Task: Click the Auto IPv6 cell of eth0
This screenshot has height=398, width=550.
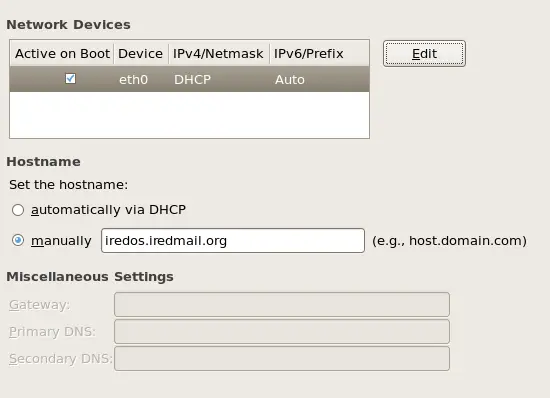Action: [290, 80]
